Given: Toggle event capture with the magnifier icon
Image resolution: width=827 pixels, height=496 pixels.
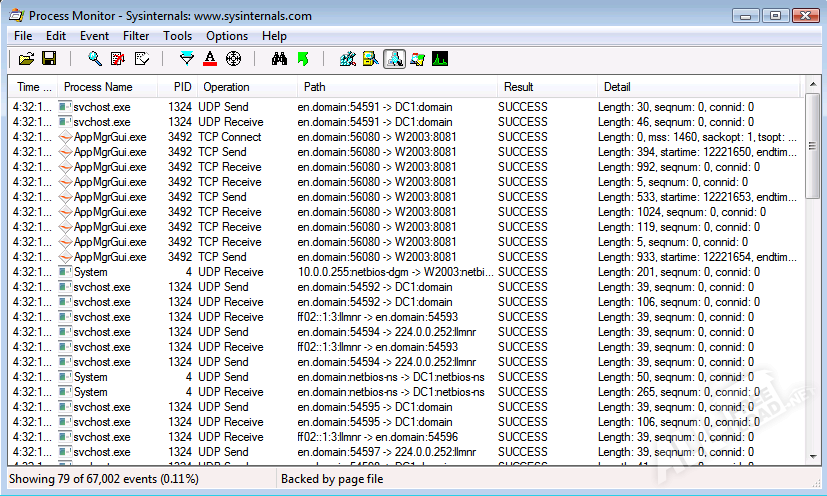Looking at the screenshot, I should point(95,59).
